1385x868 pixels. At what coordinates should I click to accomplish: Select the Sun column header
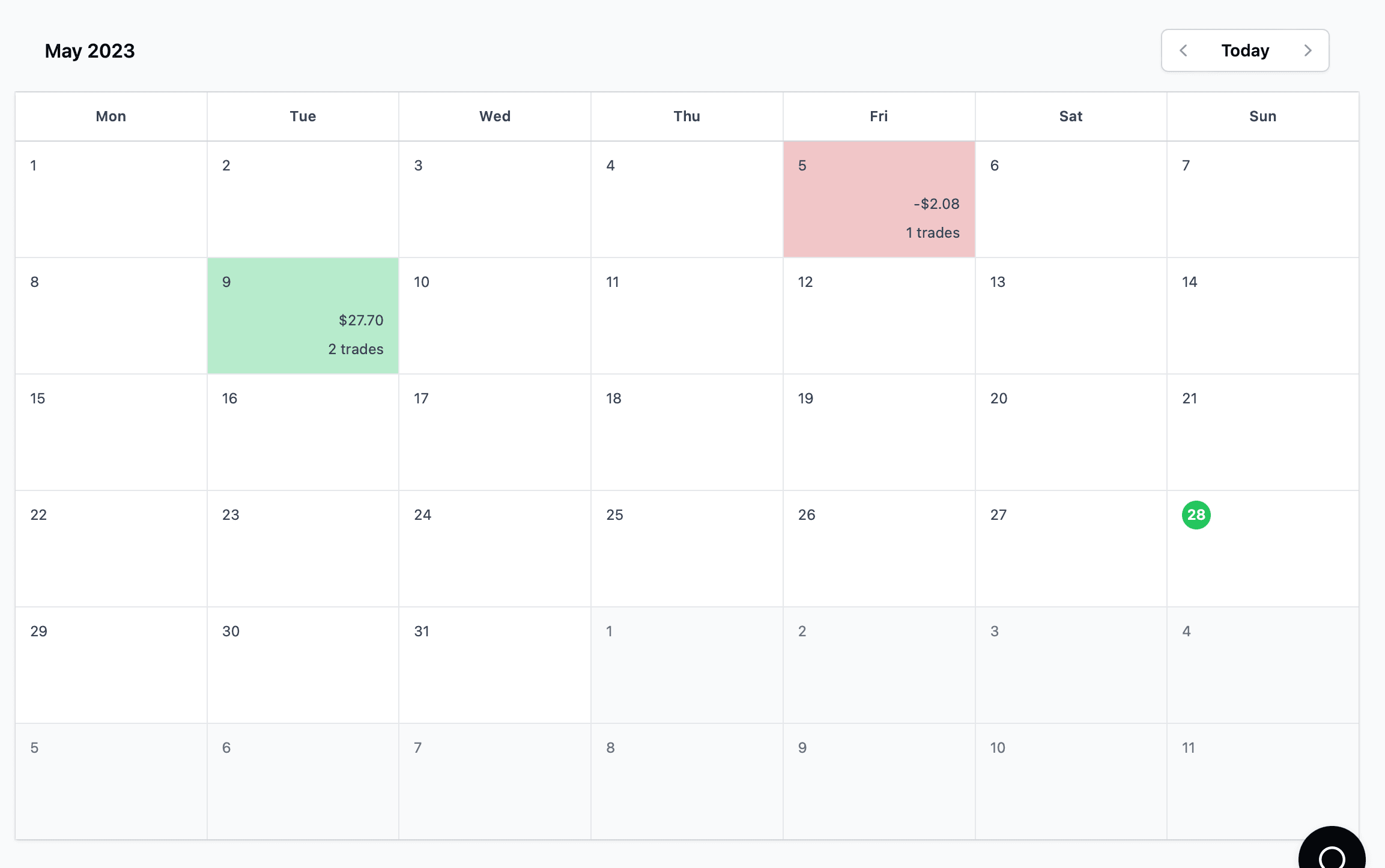click(x=1262, y=116)
